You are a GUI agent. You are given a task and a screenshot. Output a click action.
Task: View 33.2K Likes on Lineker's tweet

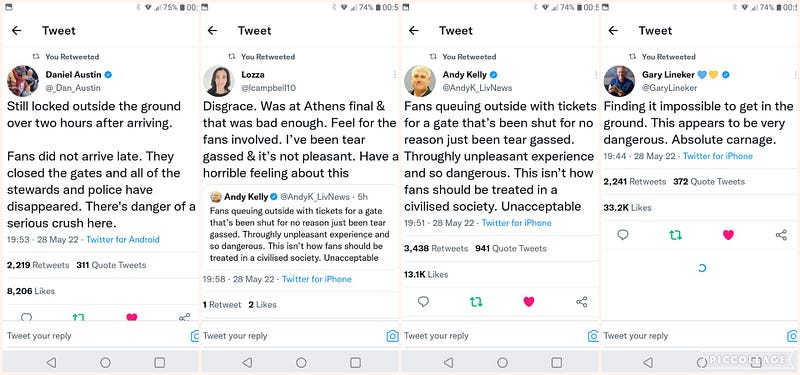(620, 208)
